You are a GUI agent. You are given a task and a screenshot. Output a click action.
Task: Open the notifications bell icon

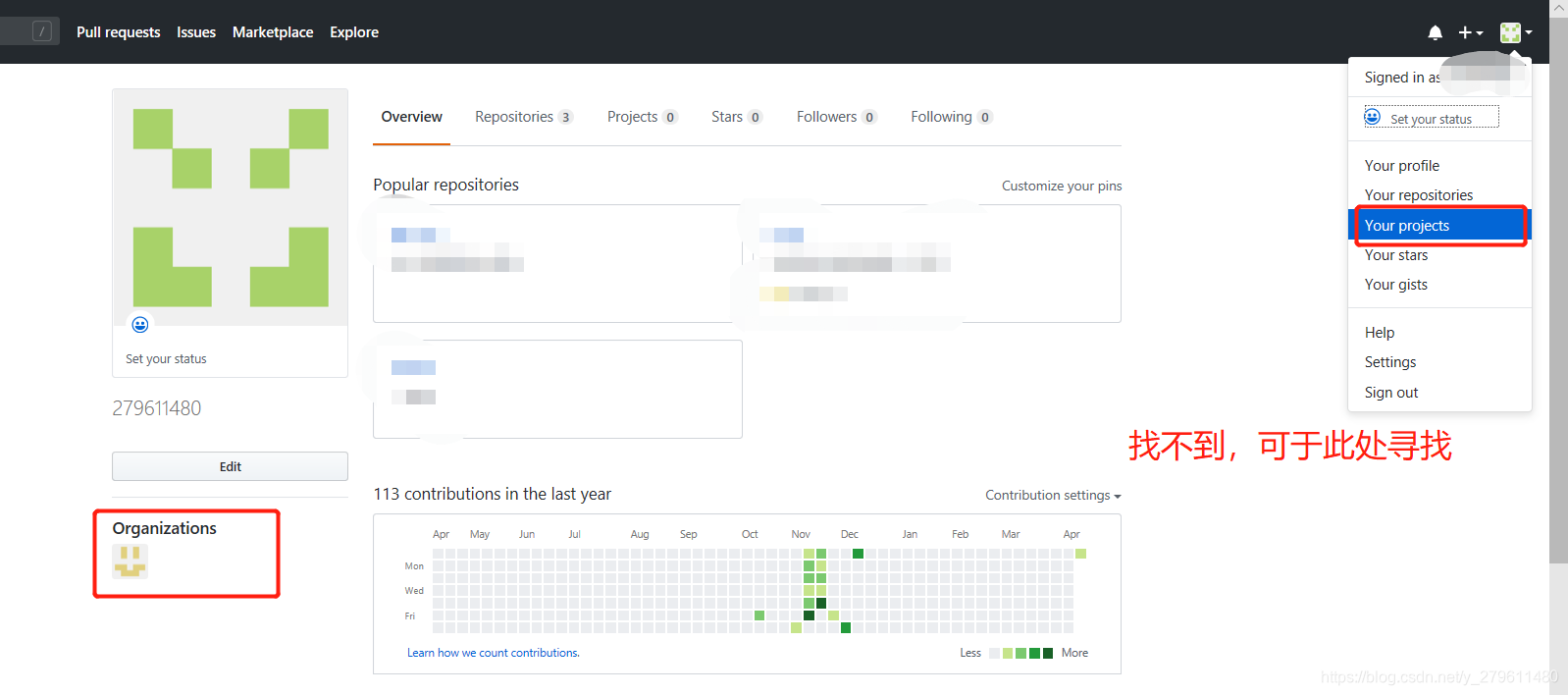(x=1435, y=32)
